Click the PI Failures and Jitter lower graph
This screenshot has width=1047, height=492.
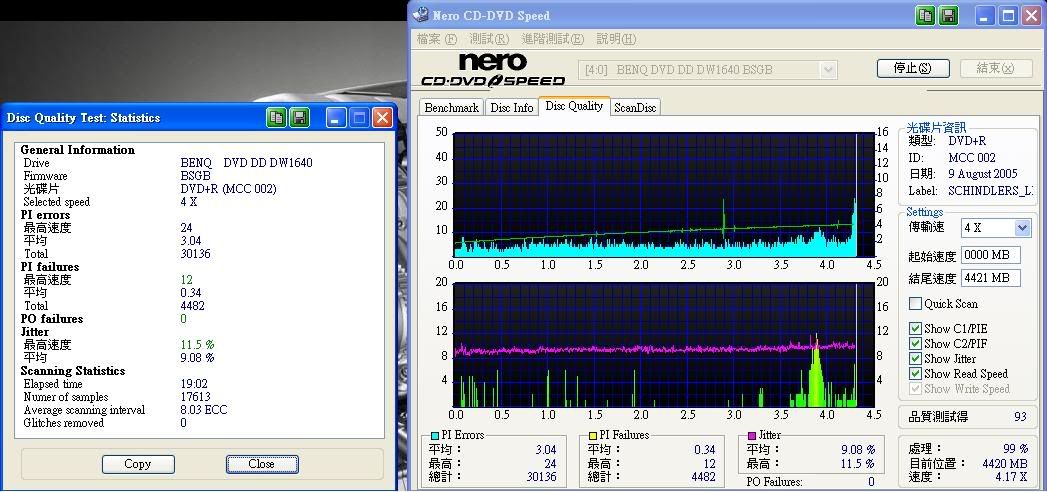tap(664, 344)
